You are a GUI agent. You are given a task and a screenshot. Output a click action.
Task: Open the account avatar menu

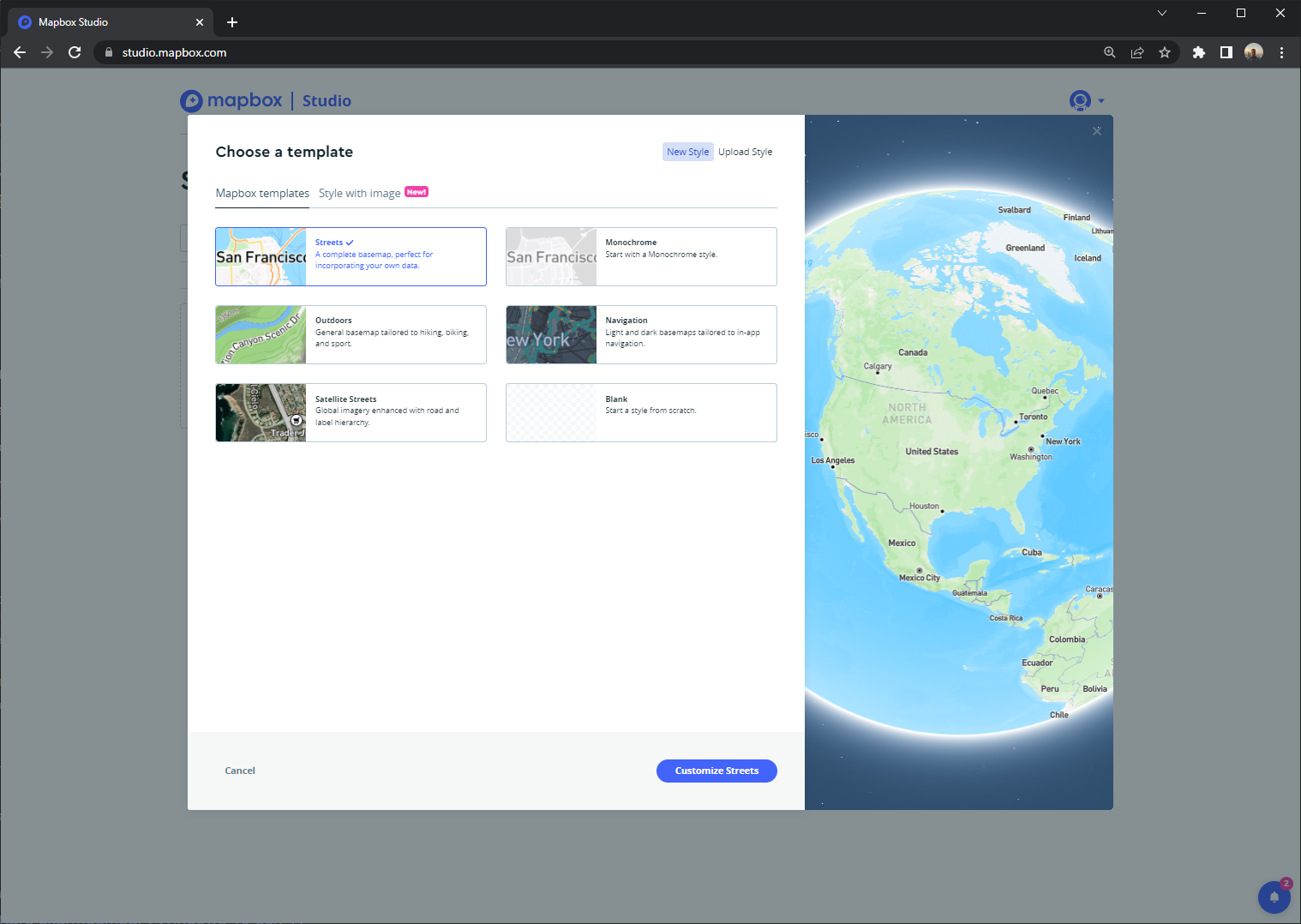tap(1086, 100)
